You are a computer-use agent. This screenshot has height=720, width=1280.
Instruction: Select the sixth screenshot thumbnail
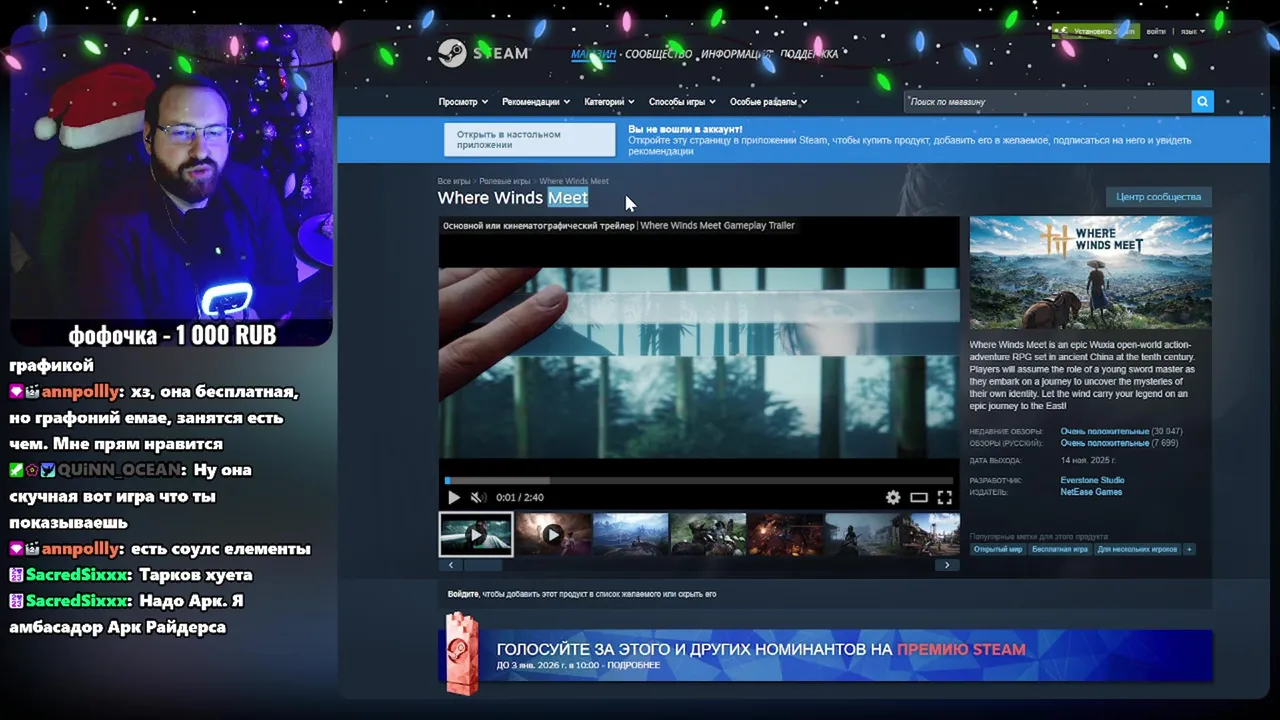click(x=863, y=535)
